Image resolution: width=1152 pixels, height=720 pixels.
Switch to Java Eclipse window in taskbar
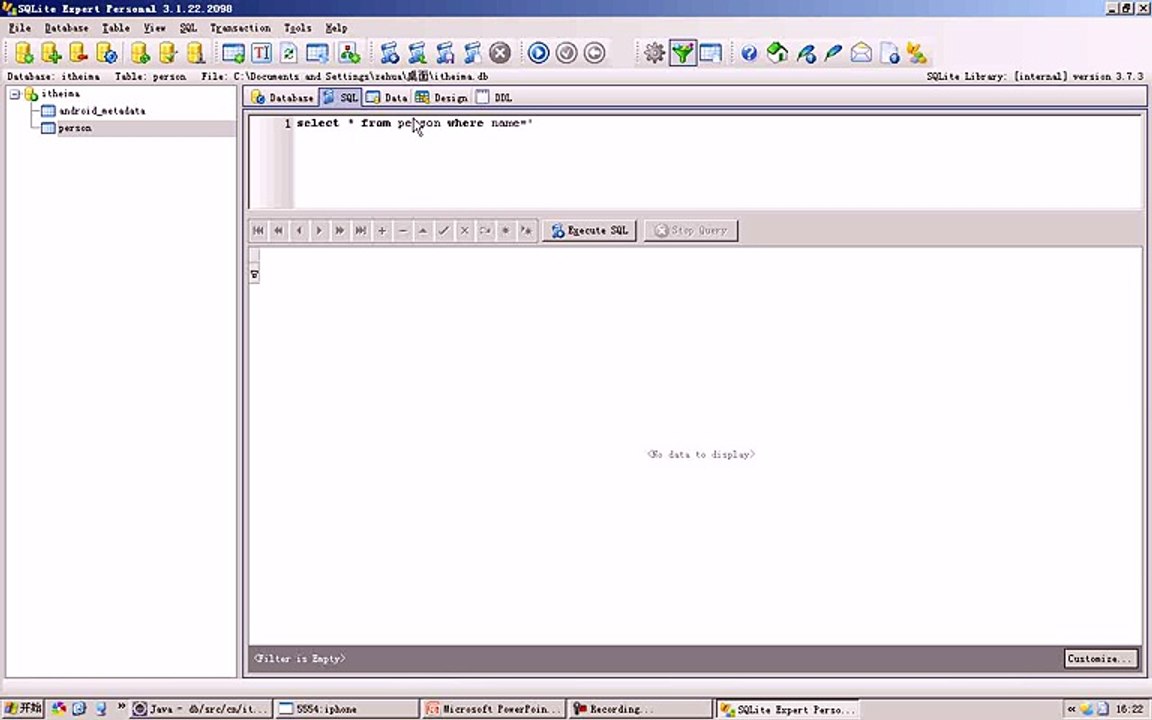[x=201, y=709]
